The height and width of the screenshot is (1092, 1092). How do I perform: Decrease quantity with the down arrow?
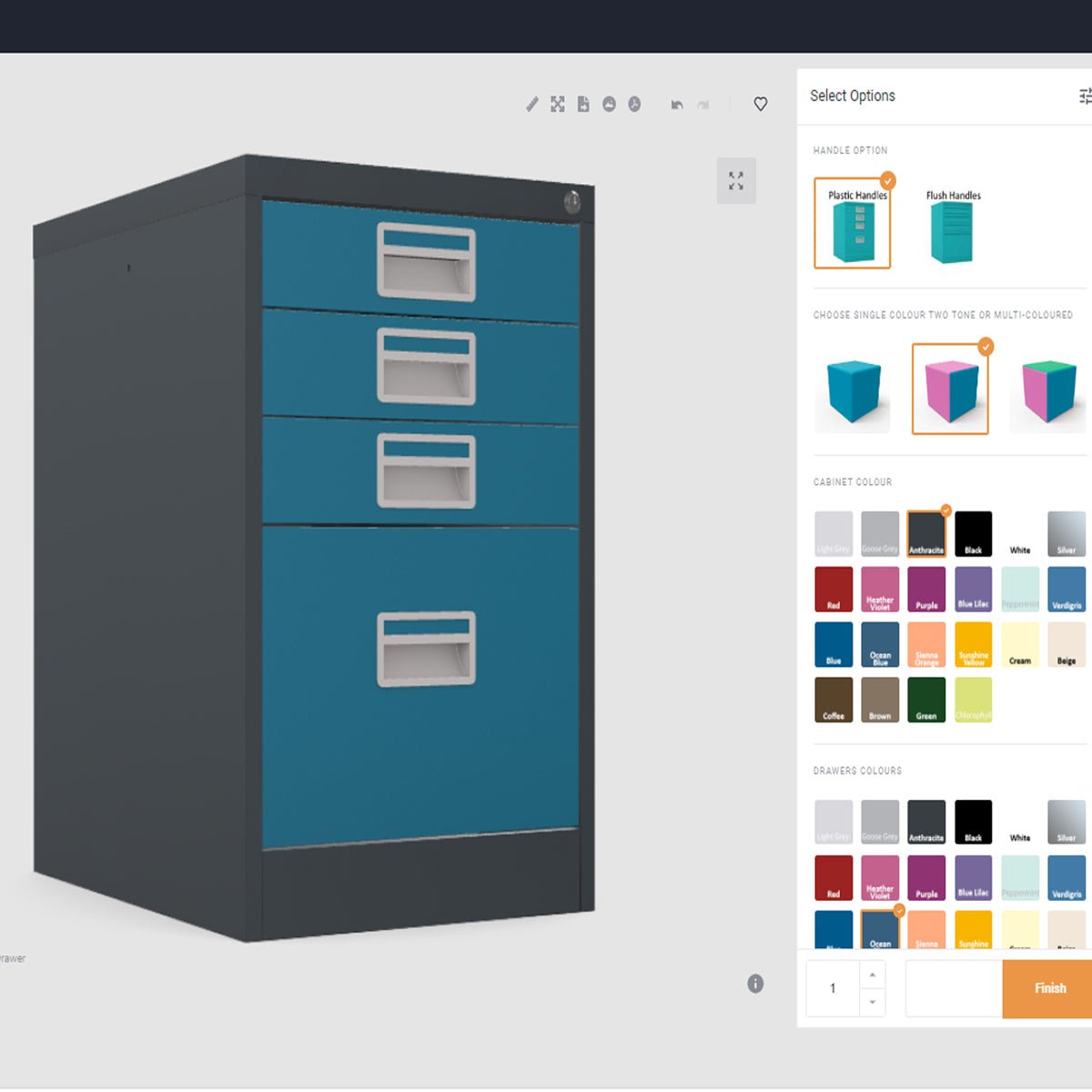[872, 1002]
